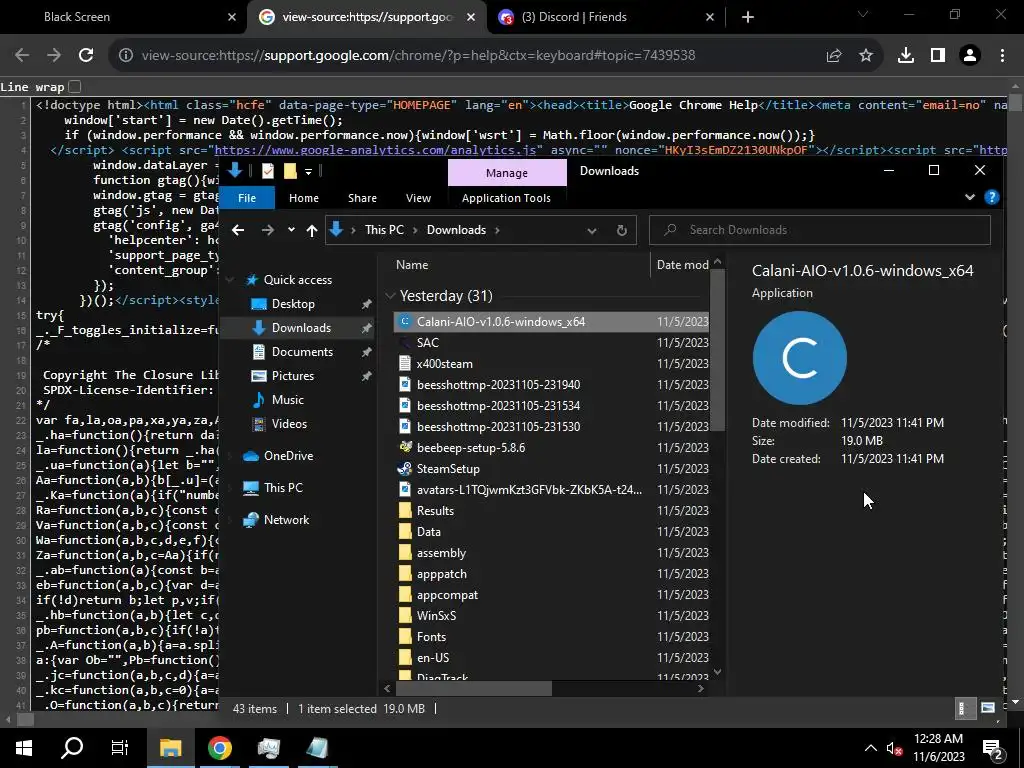Open the File ribbon menu
This screenshot has width=1024, height=768.
pyautogui.click(x=247, y=198)
